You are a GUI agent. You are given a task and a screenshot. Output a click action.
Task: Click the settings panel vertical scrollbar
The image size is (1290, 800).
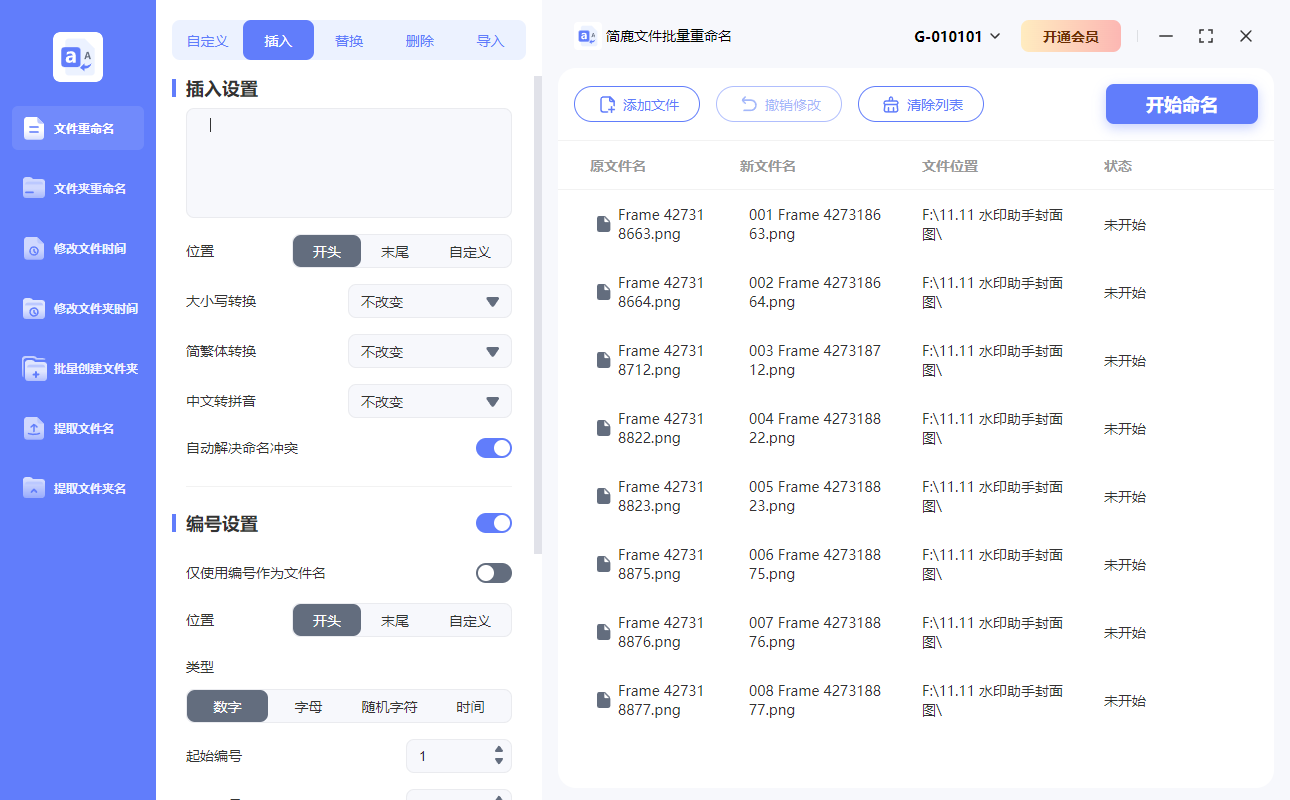pyautogui.click(x=538, y=314)
